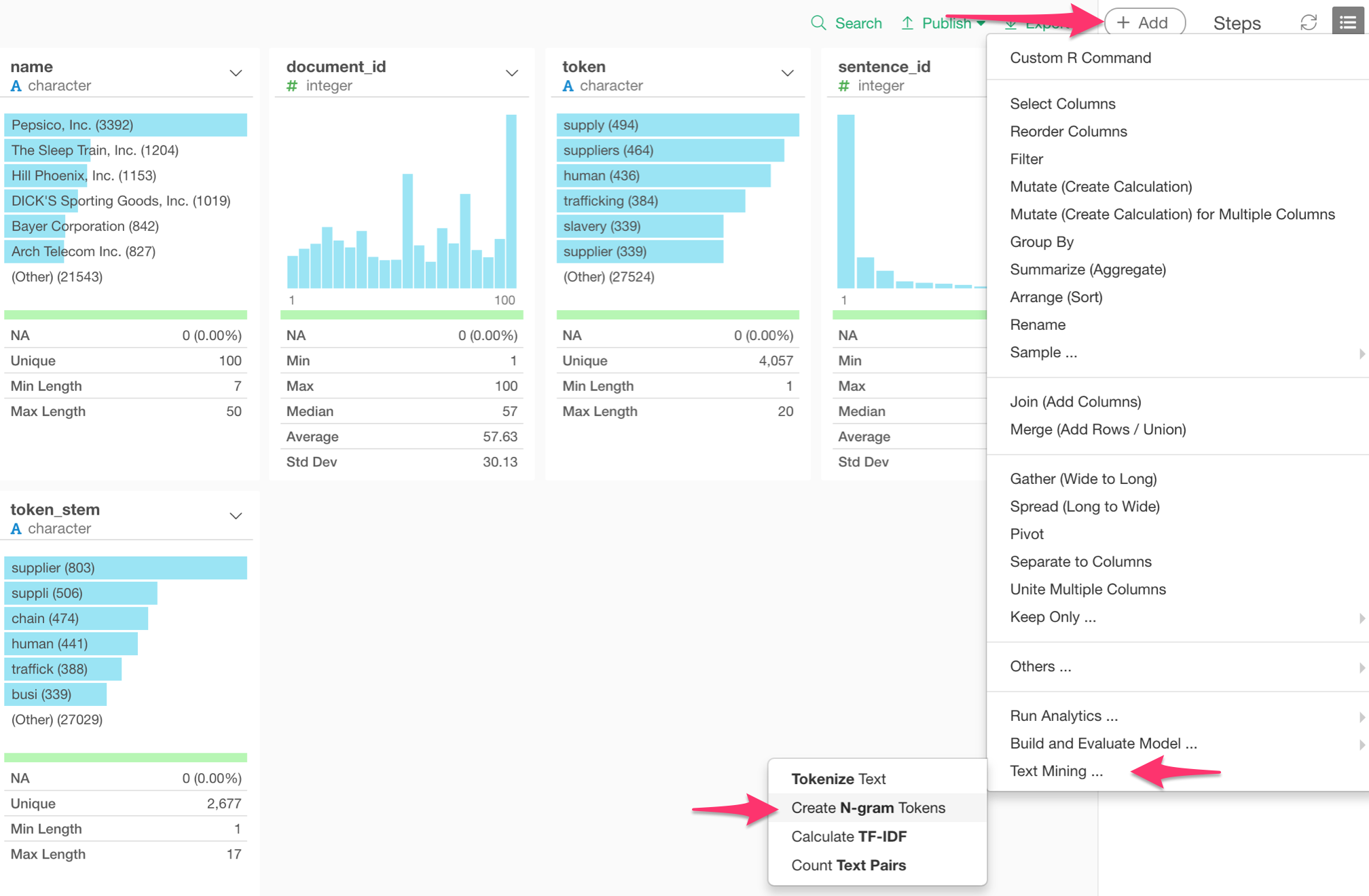Viewport: 1369px width, 896px height.
Task: Choose Tokenize Text option
Action: pyautogui.click(x=838, y=779)
